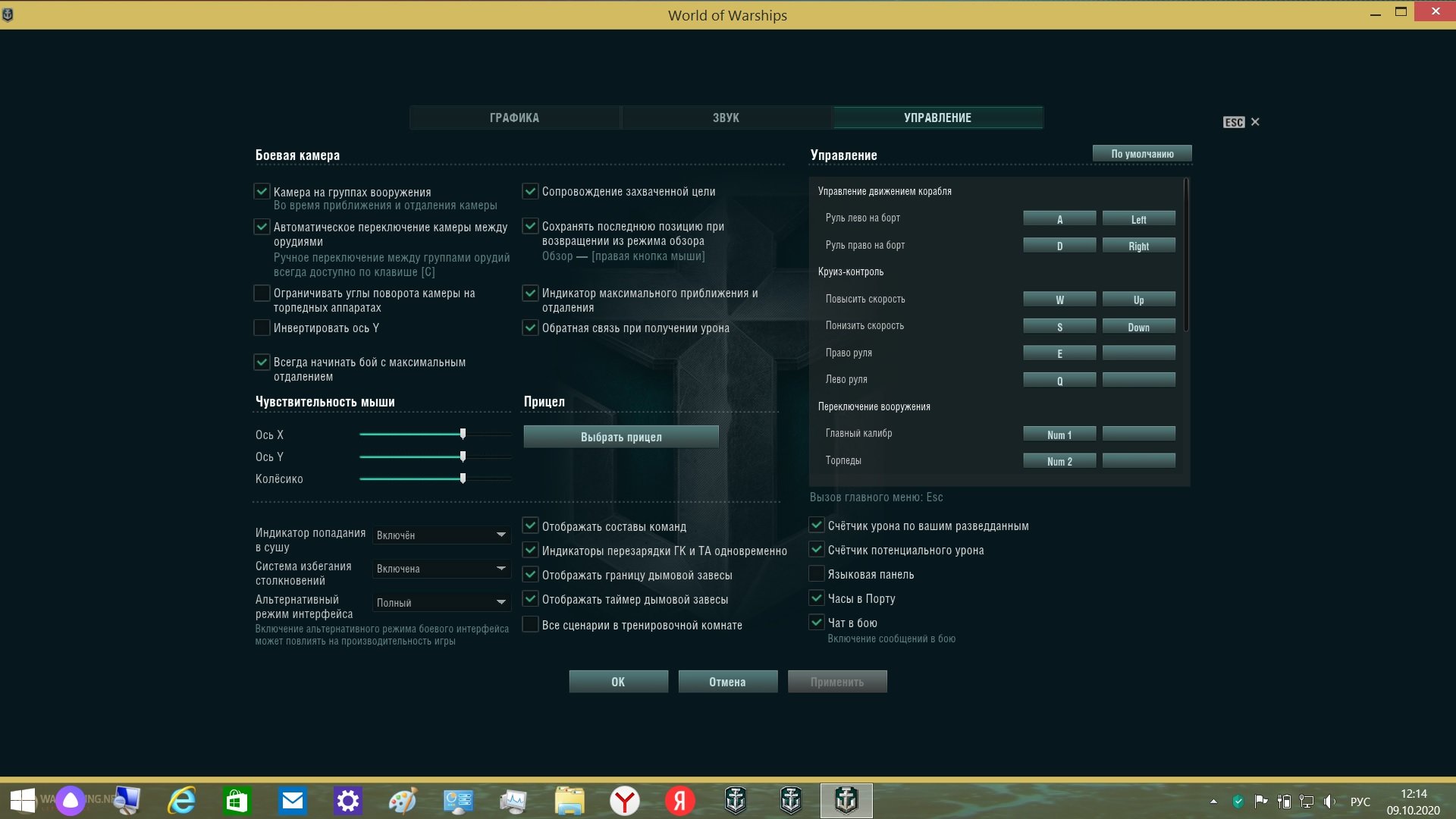Image resolution: width=1456 pixels, height=819 pixels.
Task: Open the File Explorer folder icon
Action: pyautogui.click(x=570, y=801)
